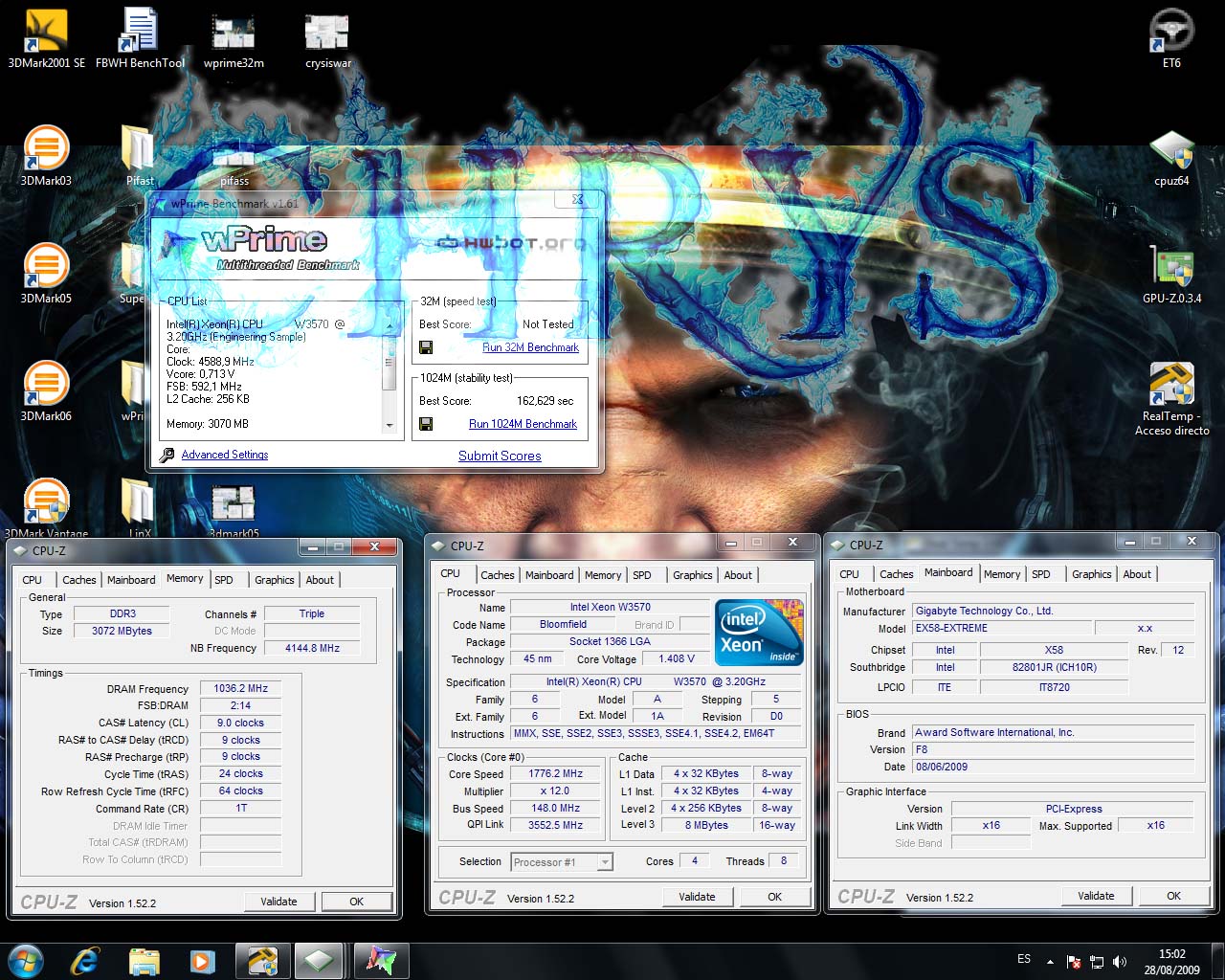1225x980 pixels.
Task: Click the wrench icon beside Advanced Settings
Action: coord(167,456)
